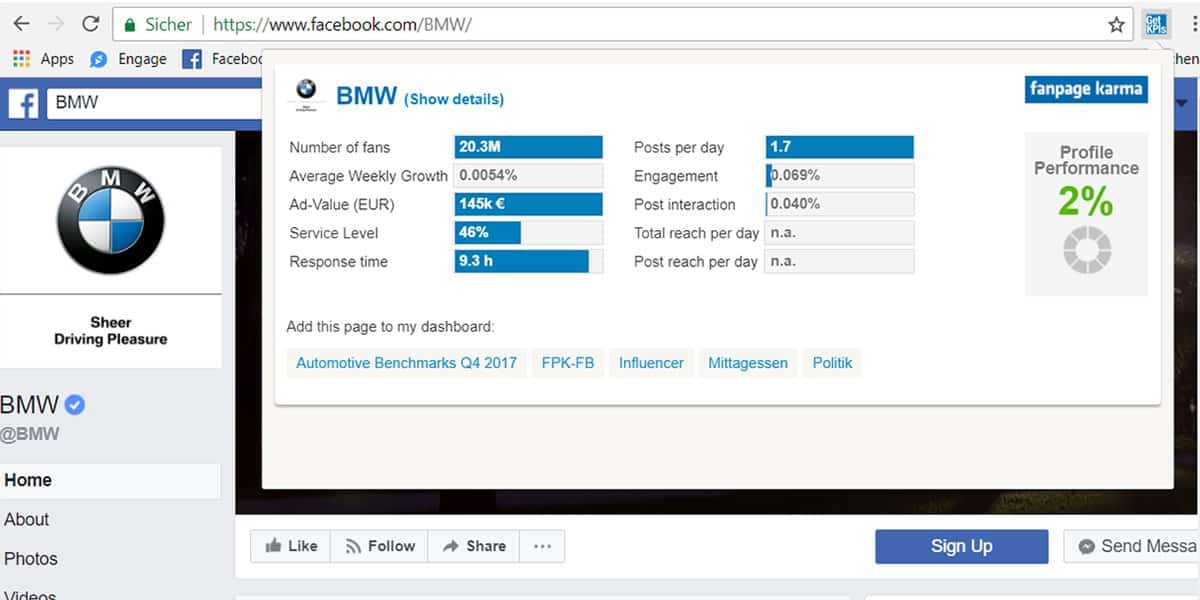
Task: Share the BMW page
Action: coord(474,546)
